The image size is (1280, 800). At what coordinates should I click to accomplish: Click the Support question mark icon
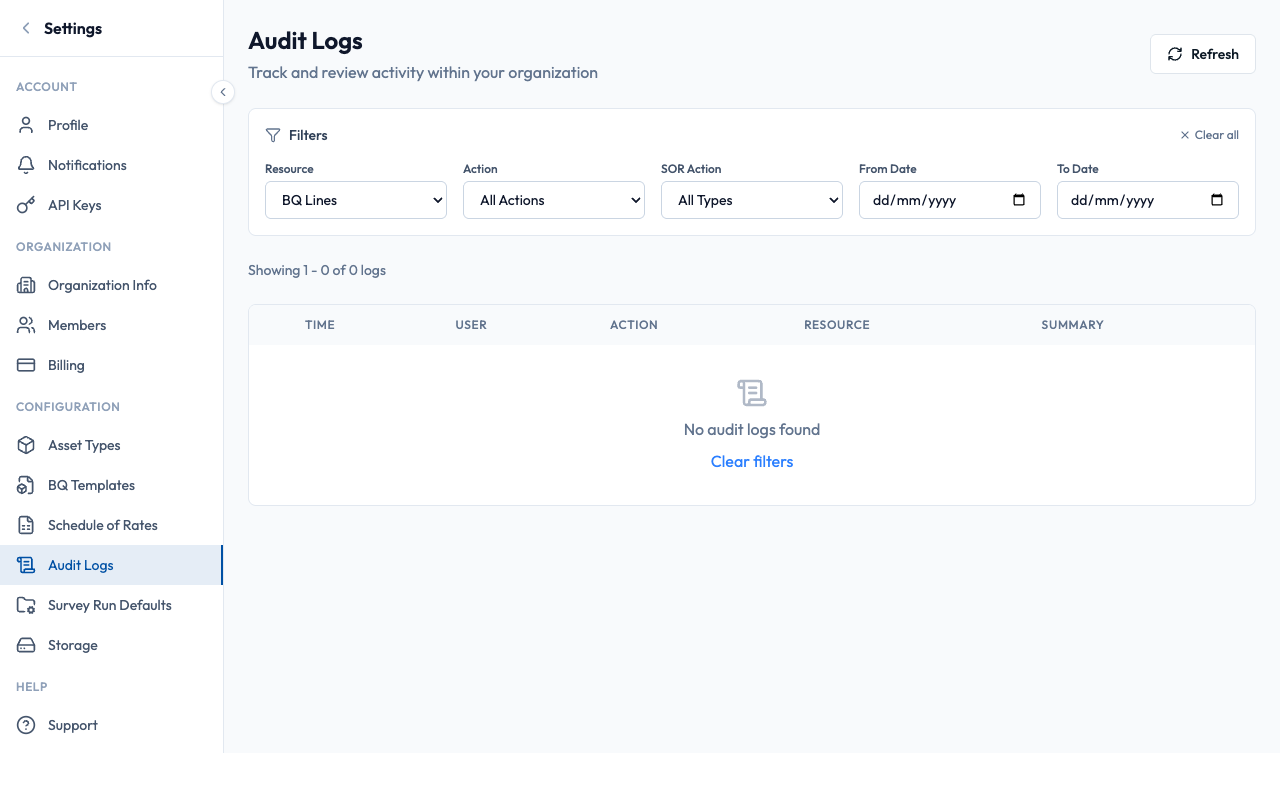[26, 724]
